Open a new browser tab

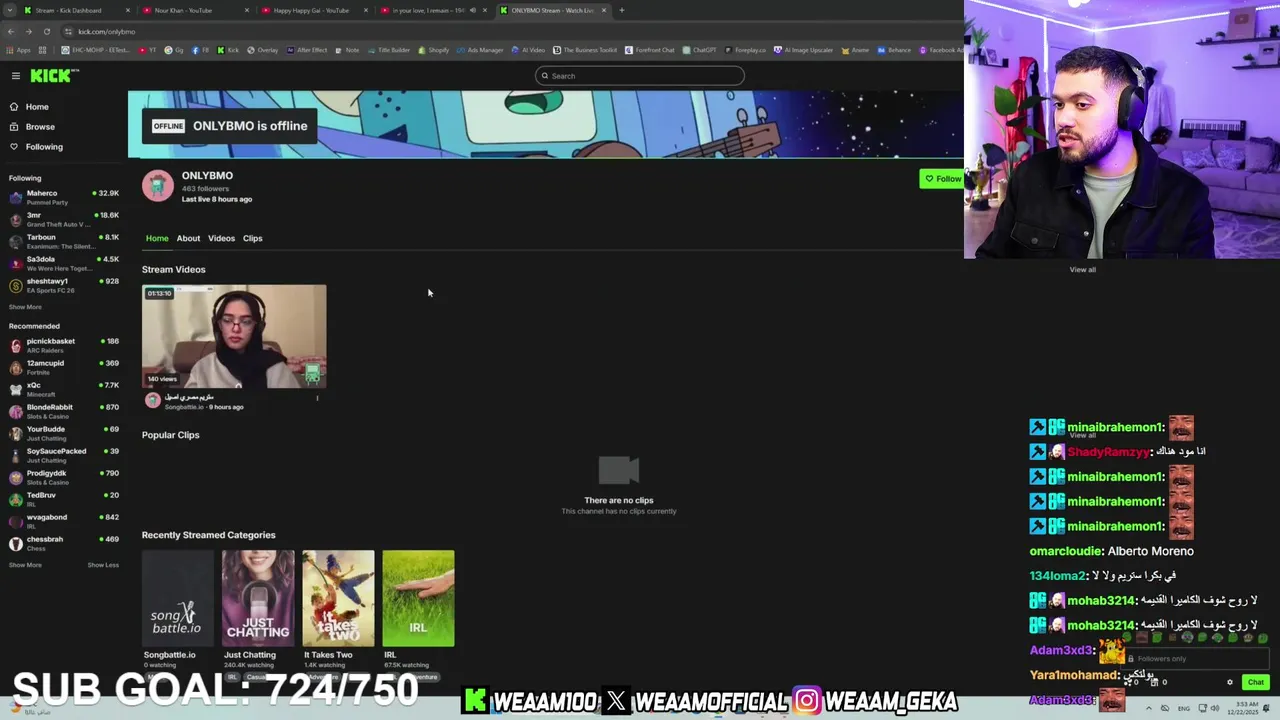[x=621, y=10]
